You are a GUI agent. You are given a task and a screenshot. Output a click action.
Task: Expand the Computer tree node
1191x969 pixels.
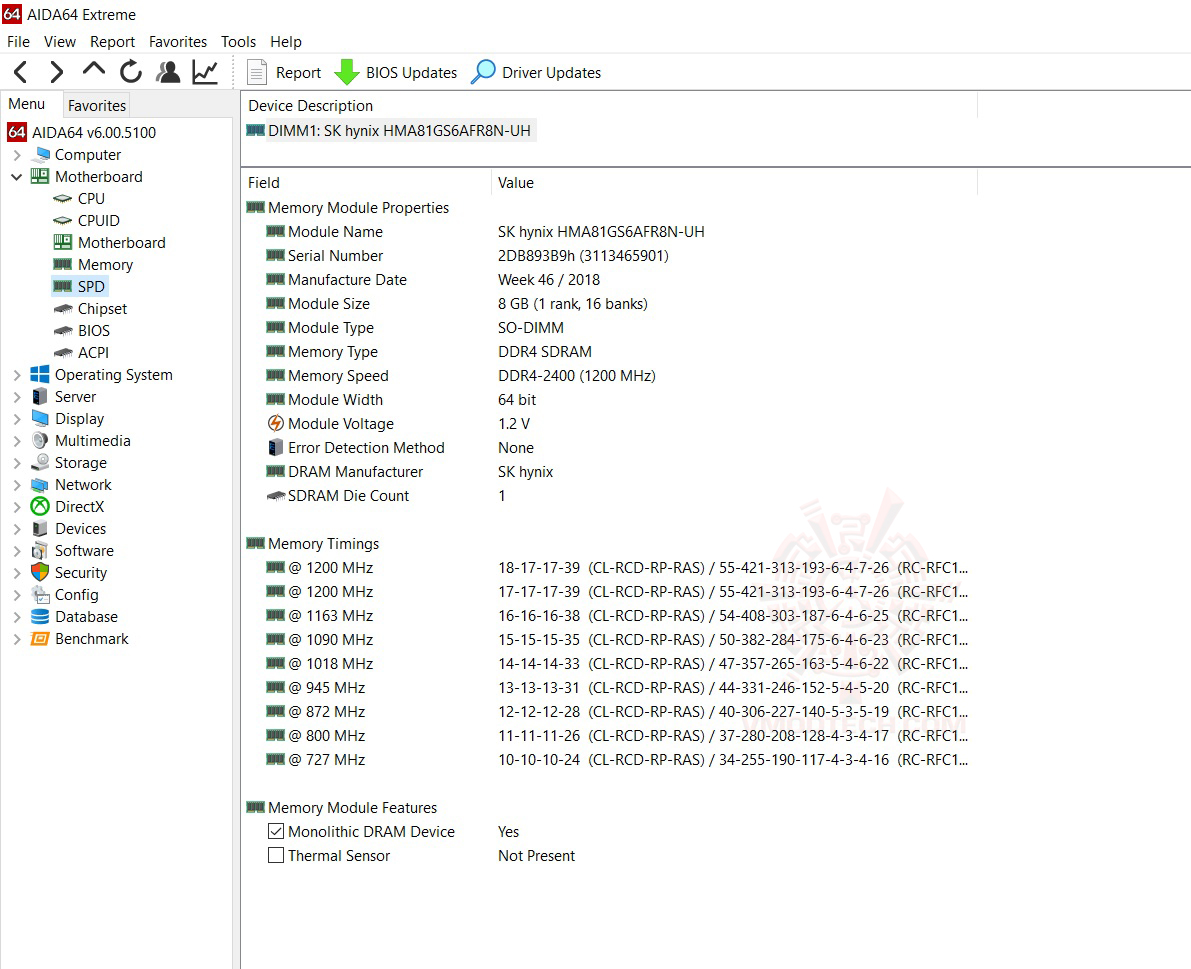pyautogui.click(x=17, y=155)
